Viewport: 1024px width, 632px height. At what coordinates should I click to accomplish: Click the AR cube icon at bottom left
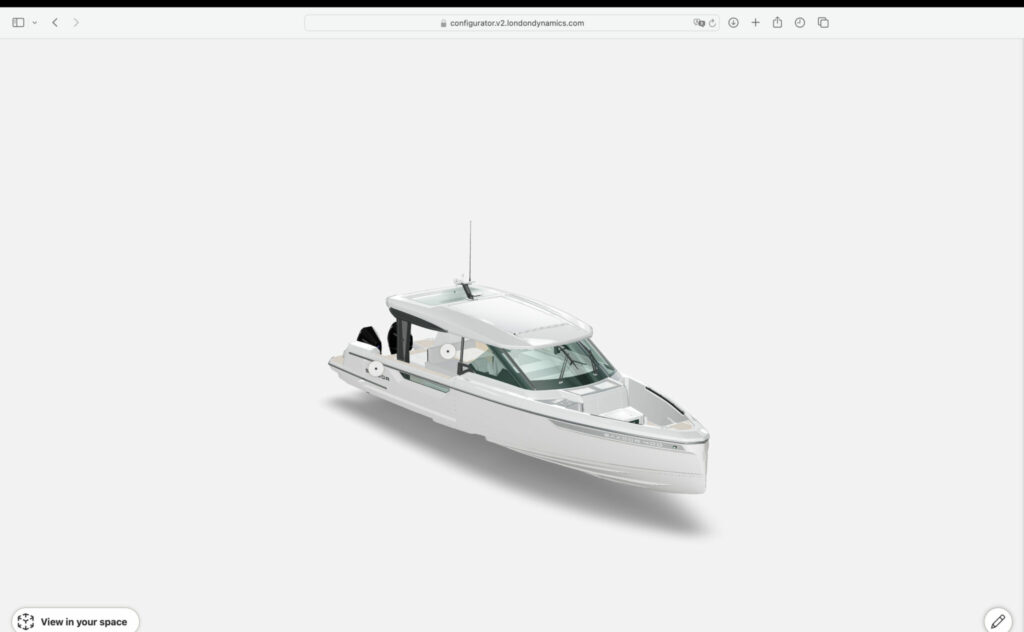coord(26,621)
